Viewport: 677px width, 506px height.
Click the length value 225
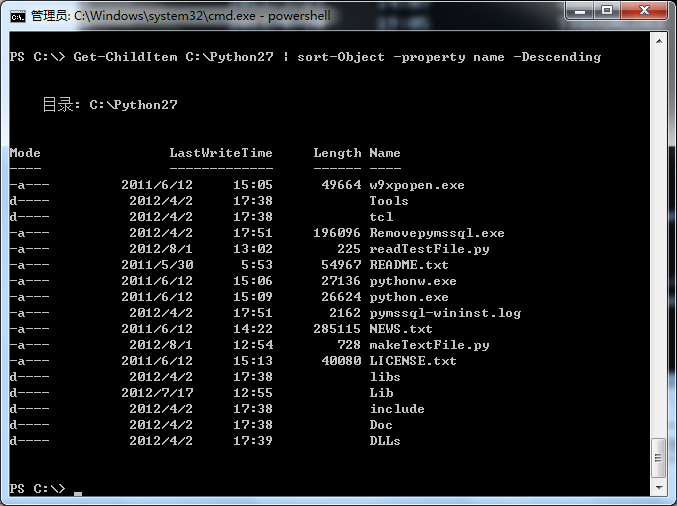349,249
